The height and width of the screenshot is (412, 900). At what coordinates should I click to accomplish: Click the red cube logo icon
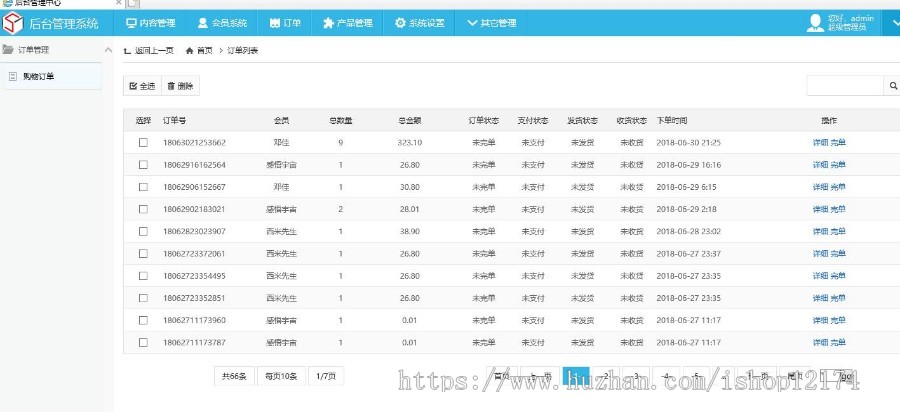point(13,23)
